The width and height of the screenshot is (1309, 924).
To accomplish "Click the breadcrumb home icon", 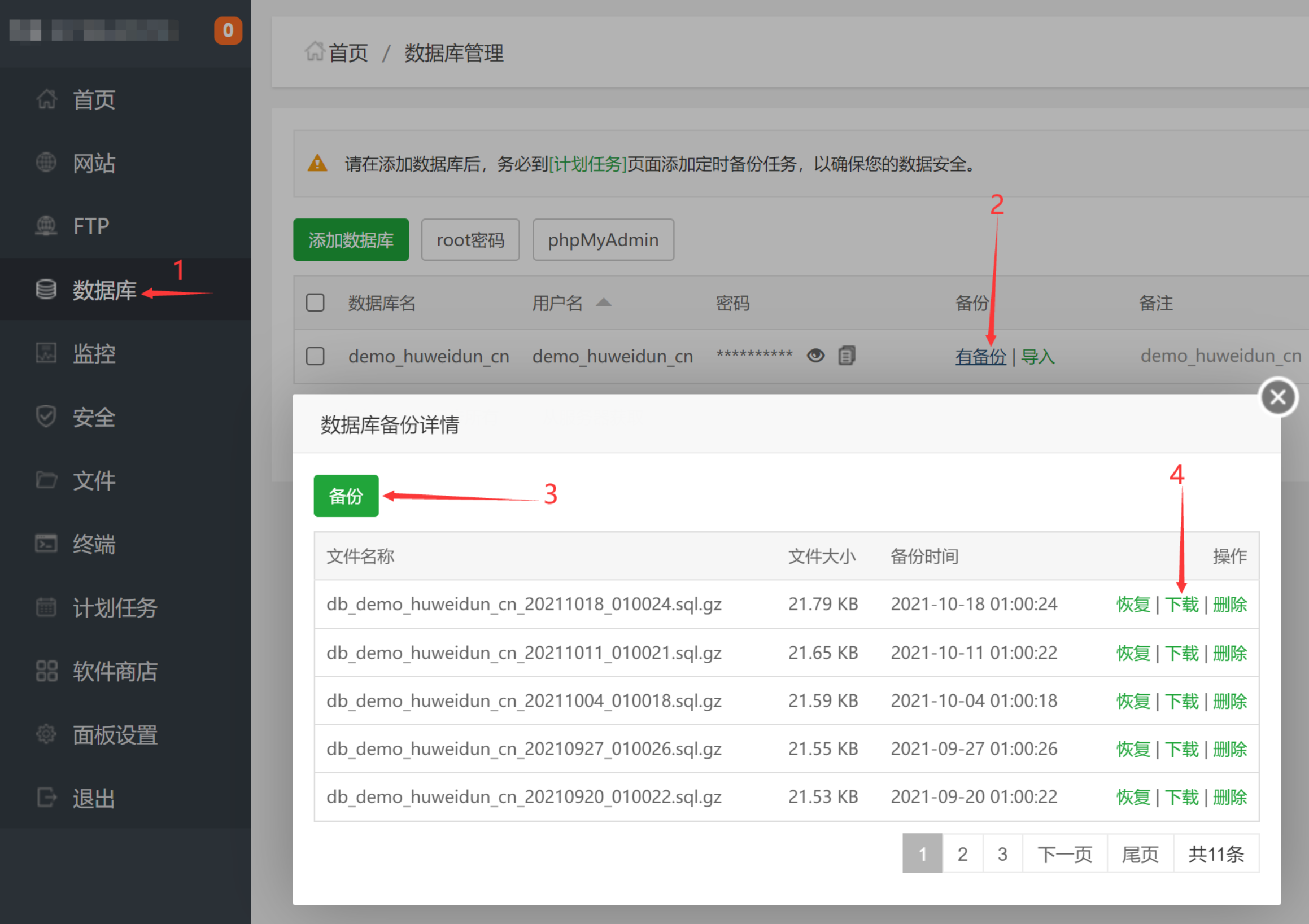I will coord(315,51).
